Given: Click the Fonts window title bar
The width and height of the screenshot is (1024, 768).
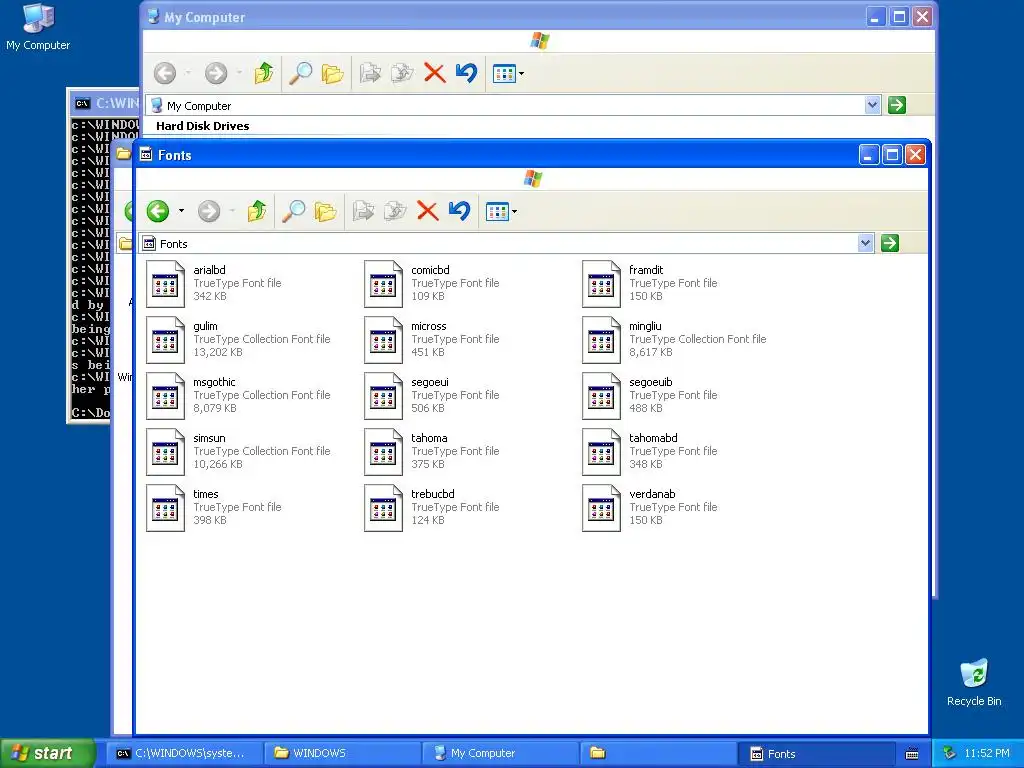Looking at the screenshot, I should click(x=496, y=155).
